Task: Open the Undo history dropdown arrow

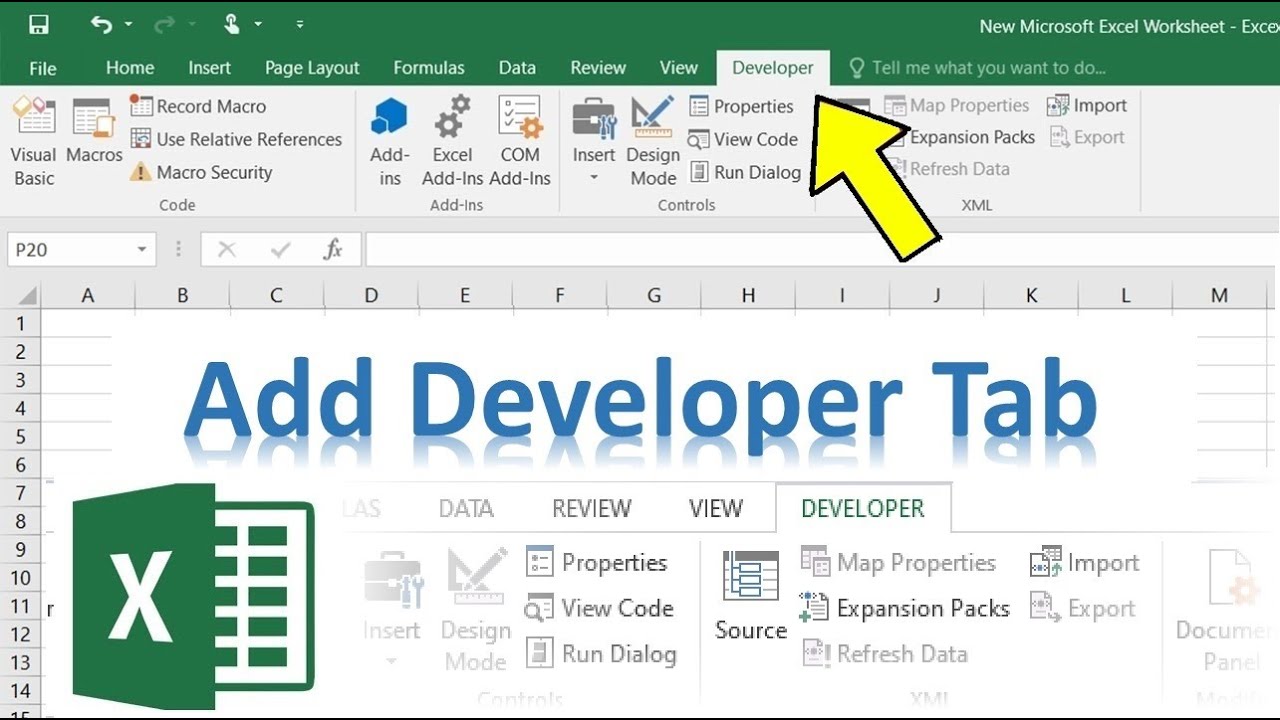Action: coord(128,25)
